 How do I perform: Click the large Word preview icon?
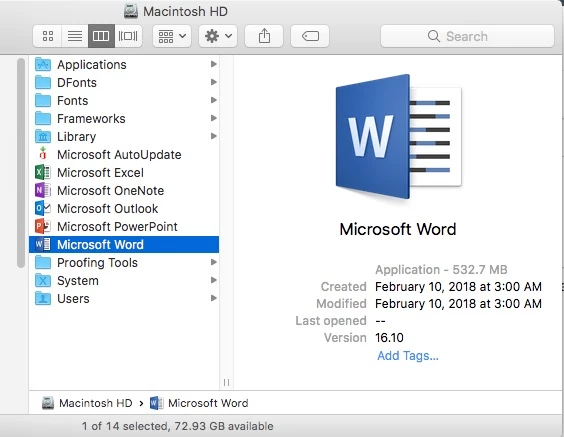399,136
